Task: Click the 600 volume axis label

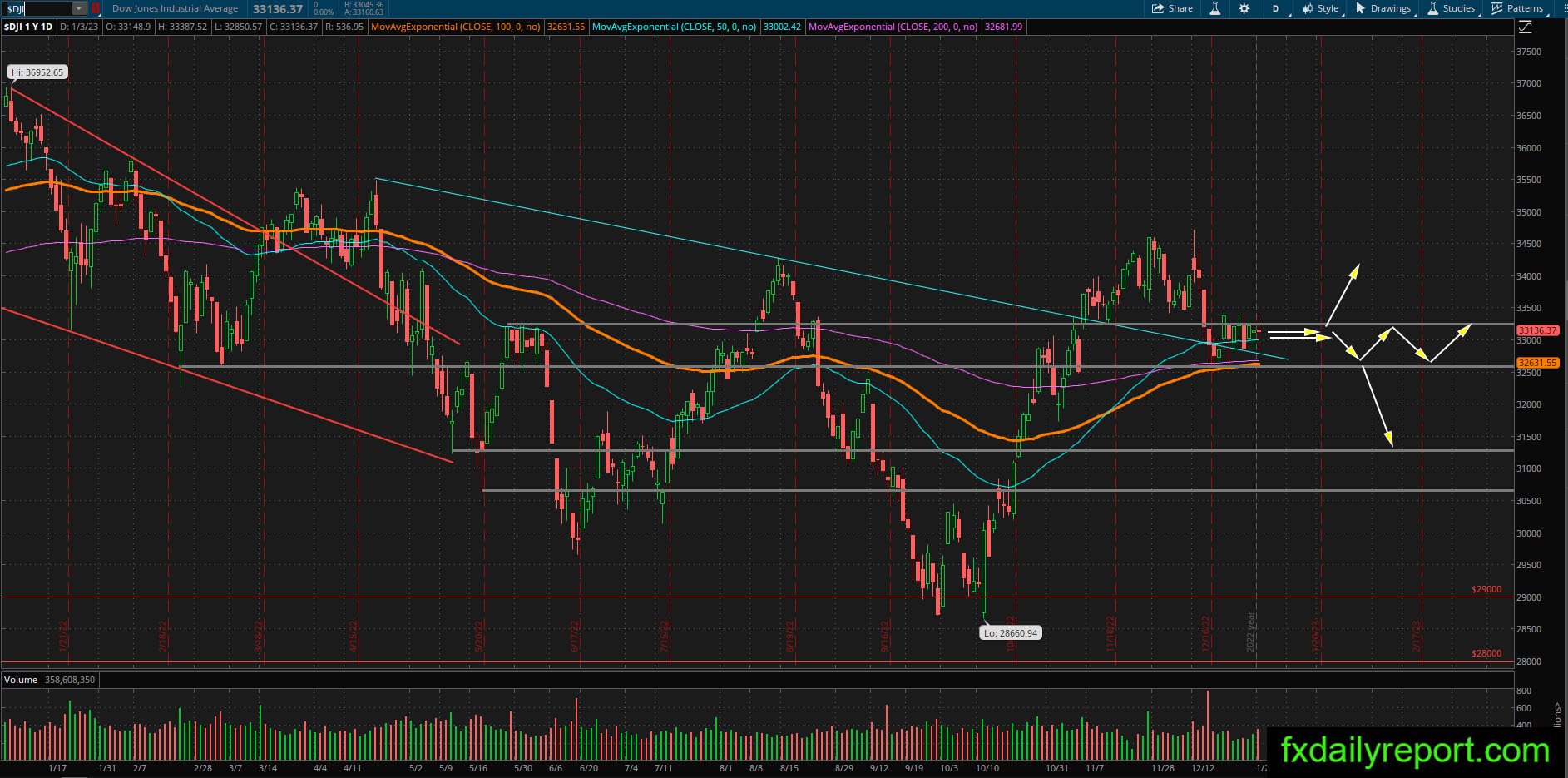Action: pos(1524,708)
